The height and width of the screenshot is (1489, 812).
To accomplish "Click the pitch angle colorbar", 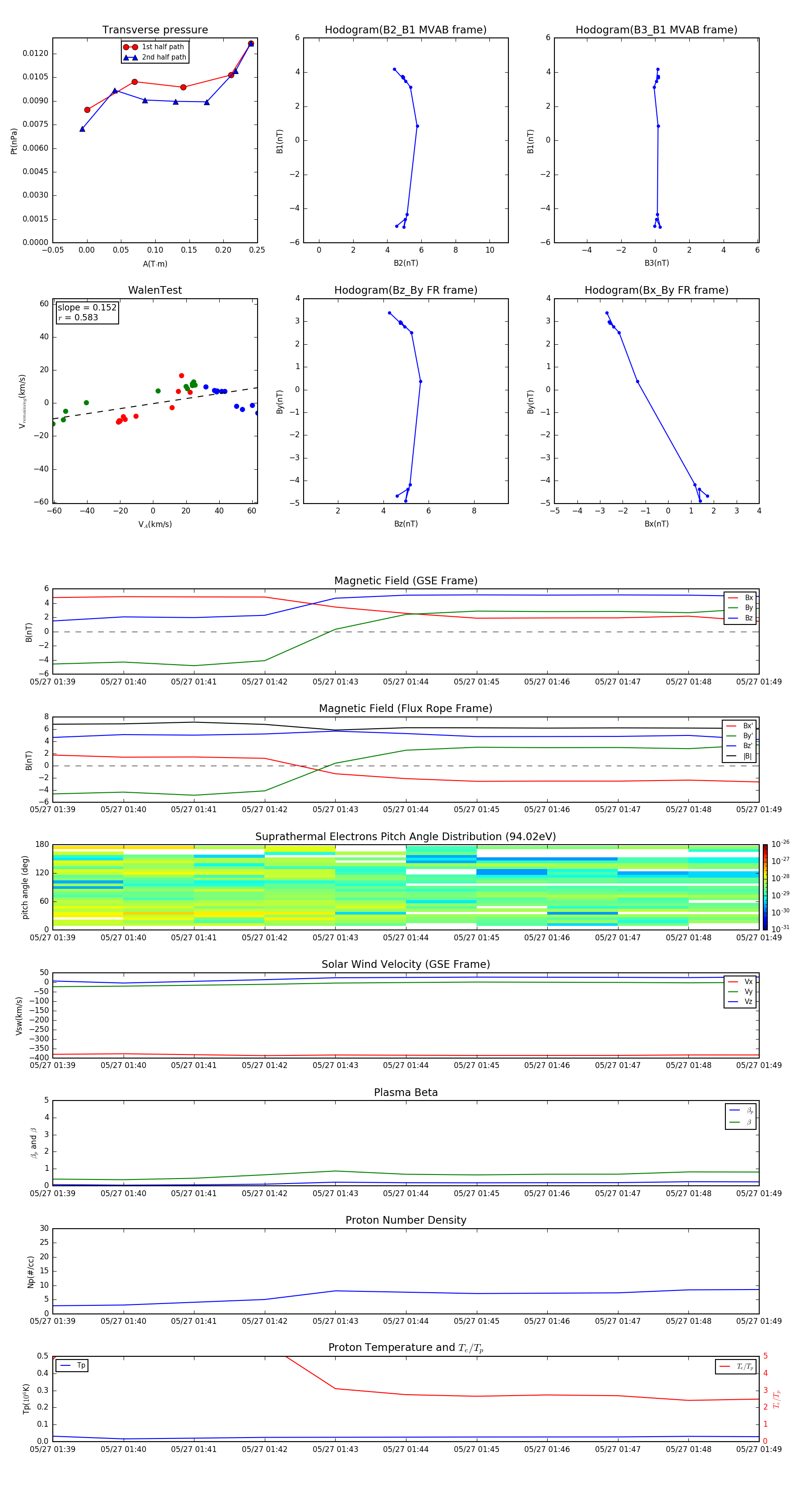I will pos(765,887).
